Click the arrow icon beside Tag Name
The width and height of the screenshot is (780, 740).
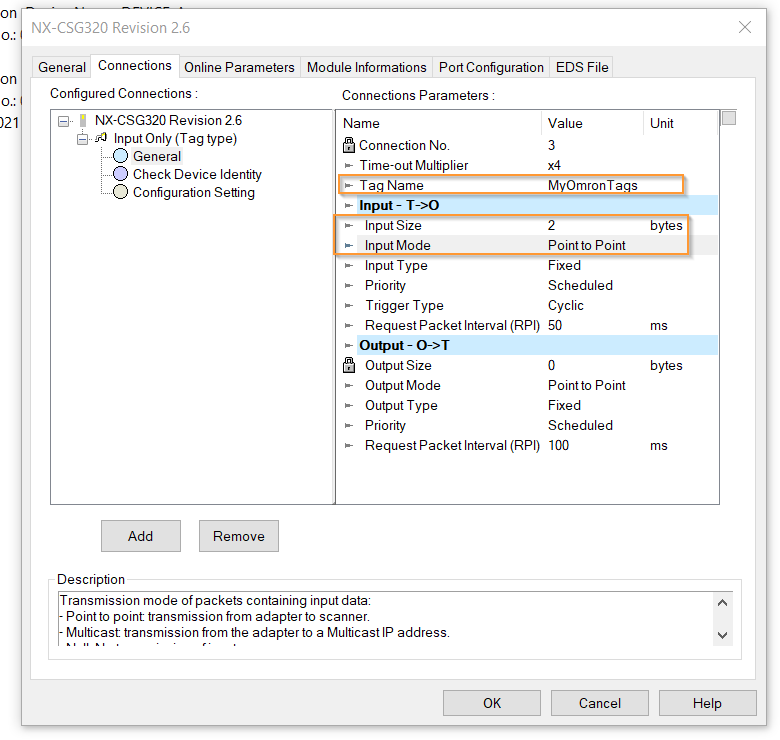pos(349,185)
